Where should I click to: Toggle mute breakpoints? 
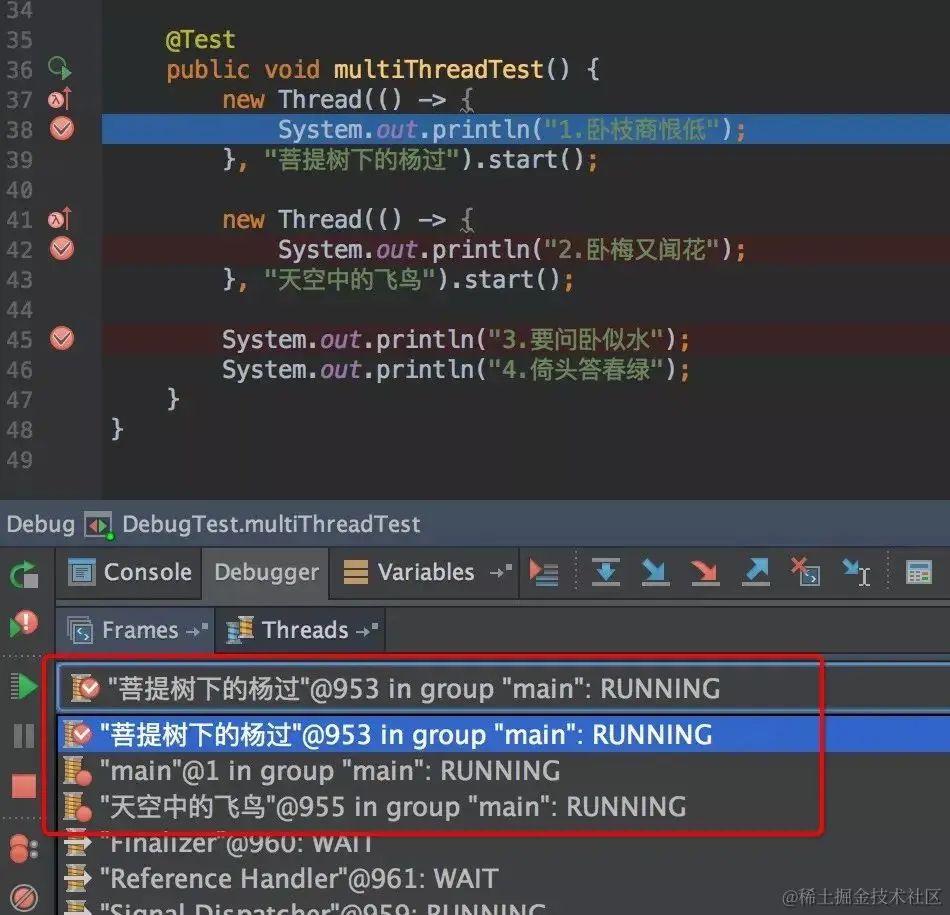(24, 898)
